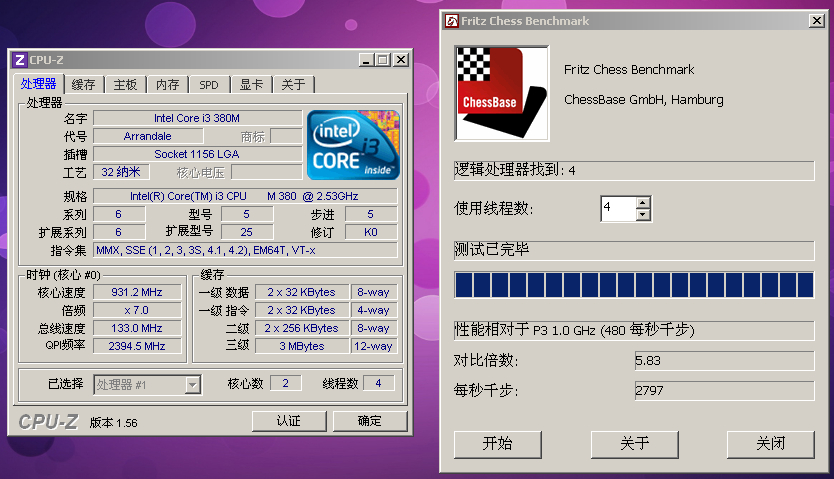
Task: Click the 认证 button in CPU-Z
Action: (289, 421)
